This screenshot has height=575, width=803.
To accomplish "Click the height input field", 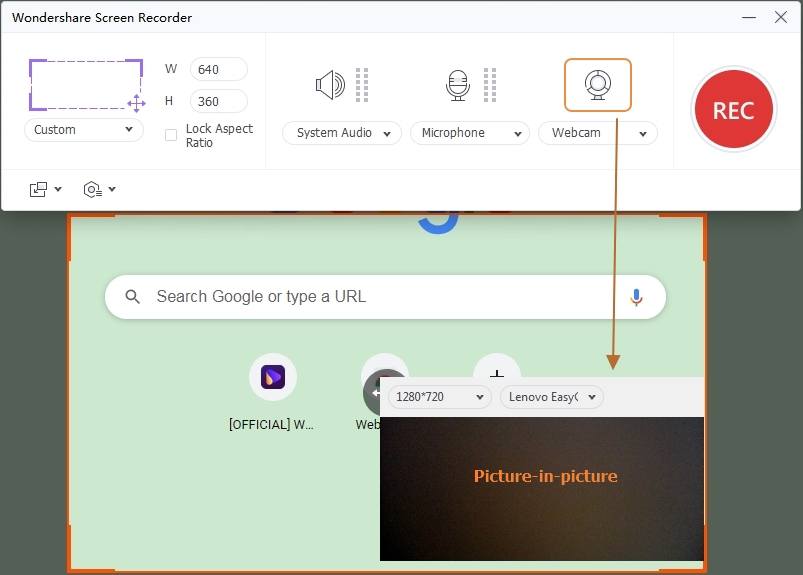I will point(219,101).
